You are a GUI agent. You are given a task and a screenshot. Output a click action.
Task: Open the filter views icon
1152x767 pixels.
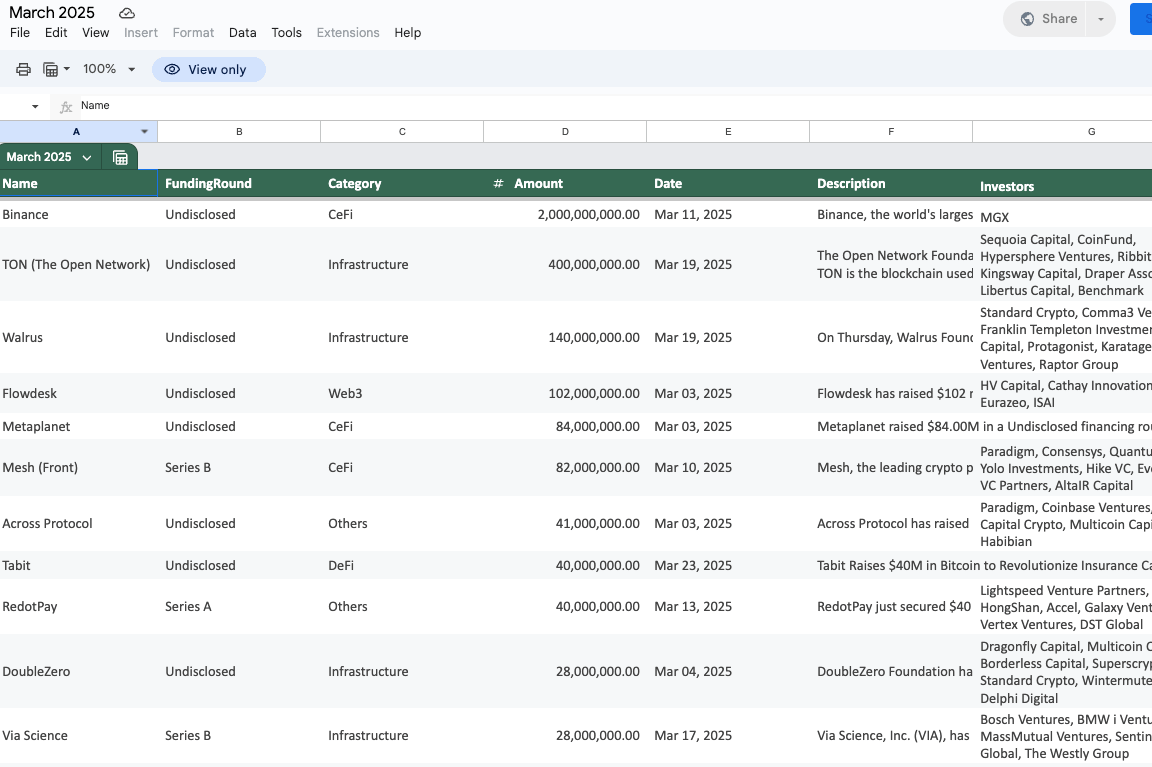[50, 69]
